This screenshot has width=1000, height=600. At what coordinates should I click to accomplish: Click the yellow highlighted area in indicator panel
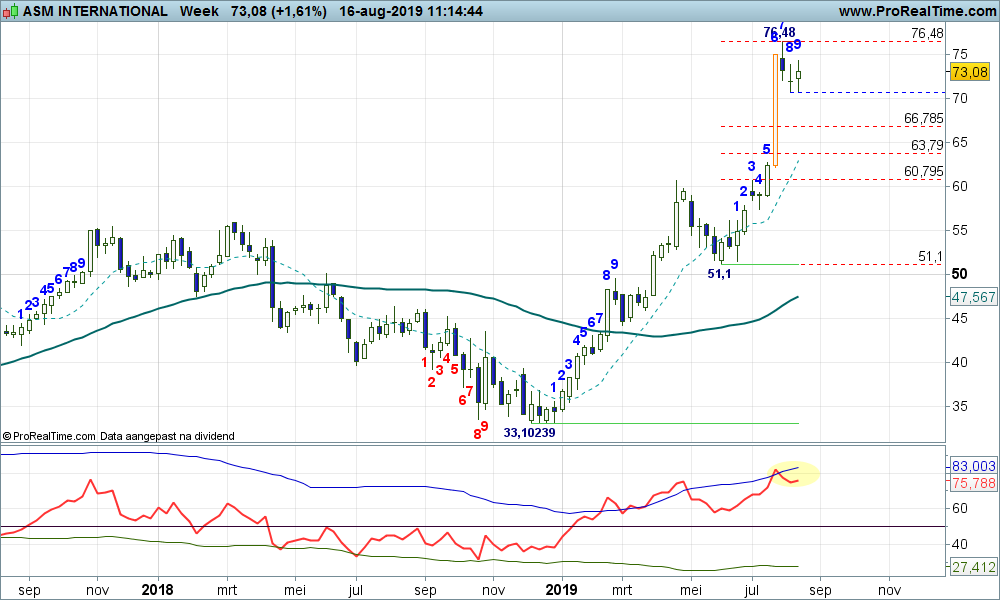[x=794, y=474]
